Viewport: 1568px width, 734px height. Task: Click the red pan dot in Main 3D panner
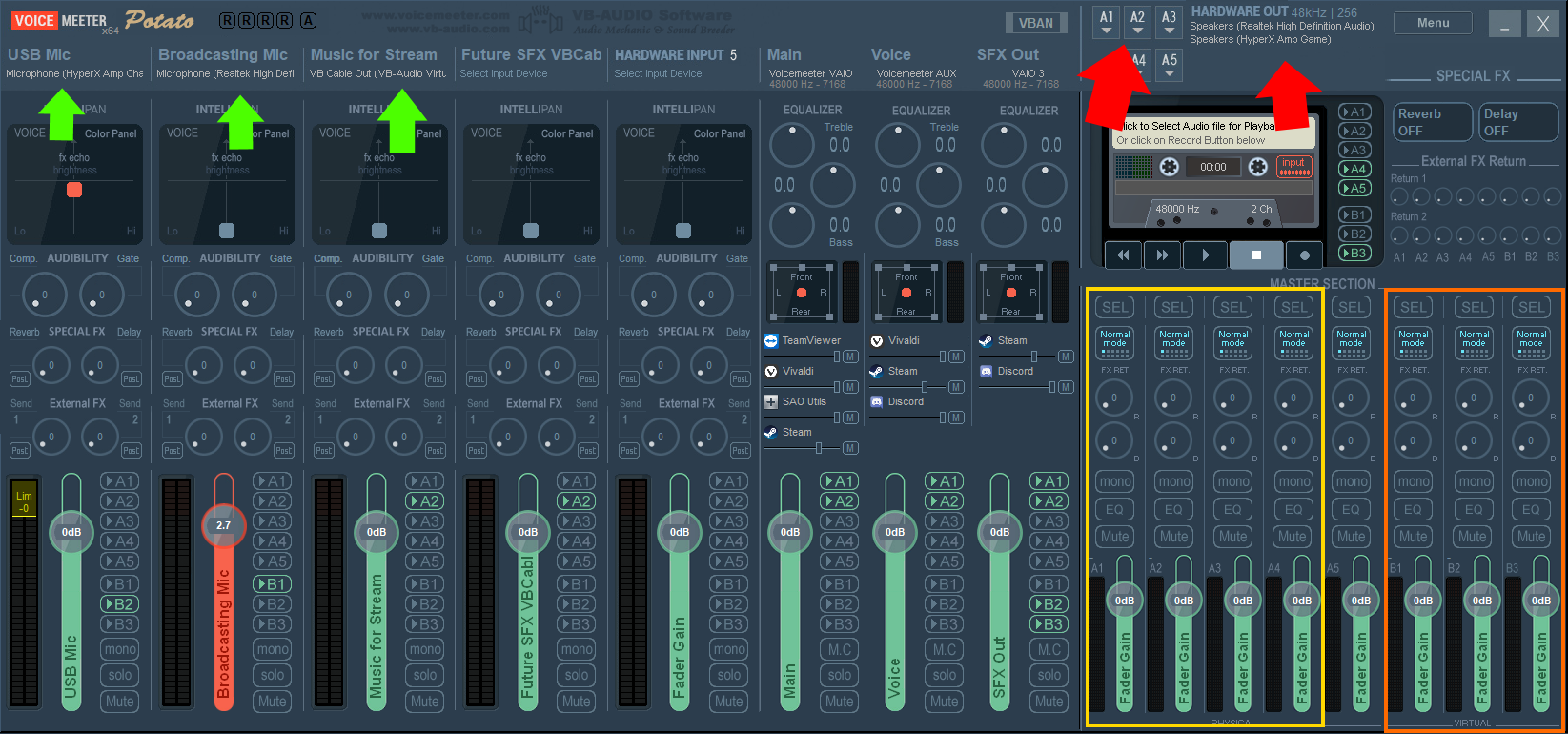802,293
